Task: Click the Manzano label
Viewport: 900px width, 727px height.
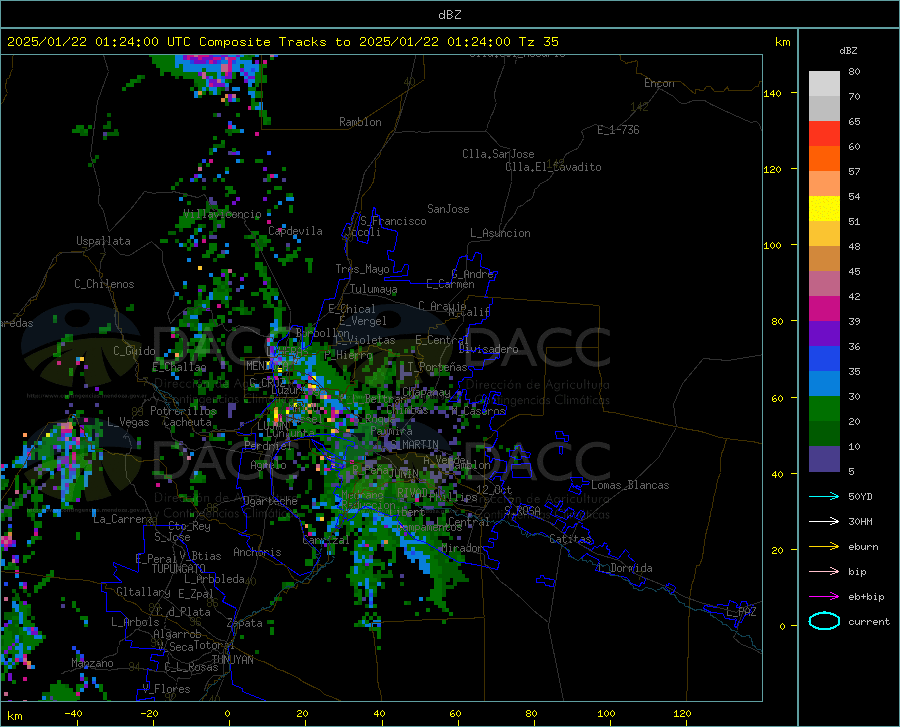Action: [x=92, y=663]
